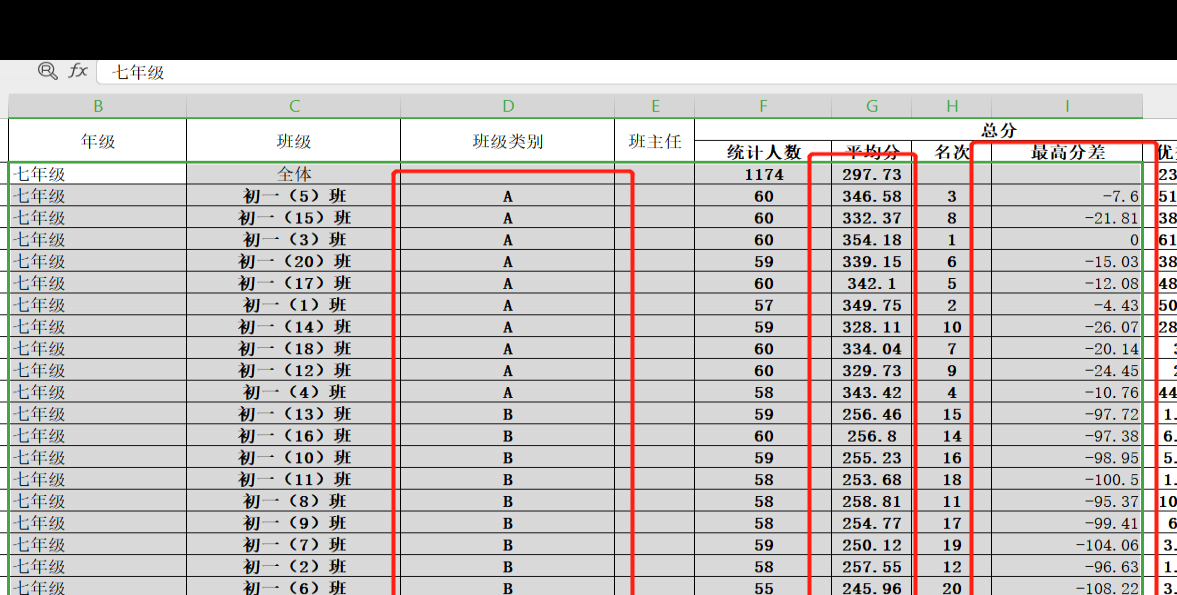Select the overall average cell 297.73
The image size is (1177, 595).
pos(871,174)
